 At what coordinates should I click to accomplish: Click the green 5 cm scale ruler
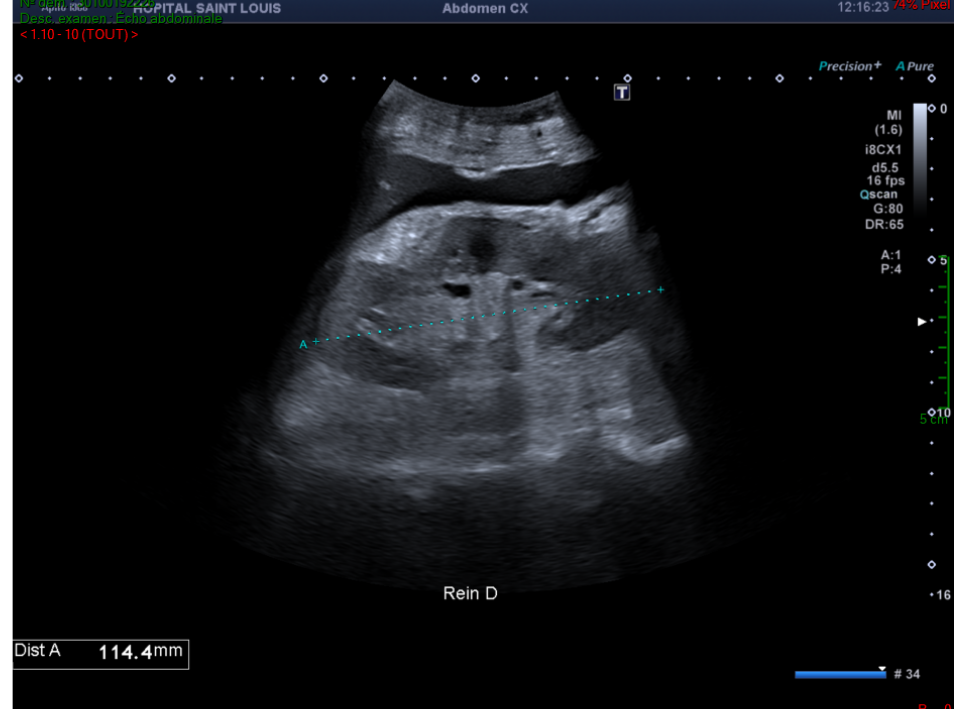click(948, 335)
